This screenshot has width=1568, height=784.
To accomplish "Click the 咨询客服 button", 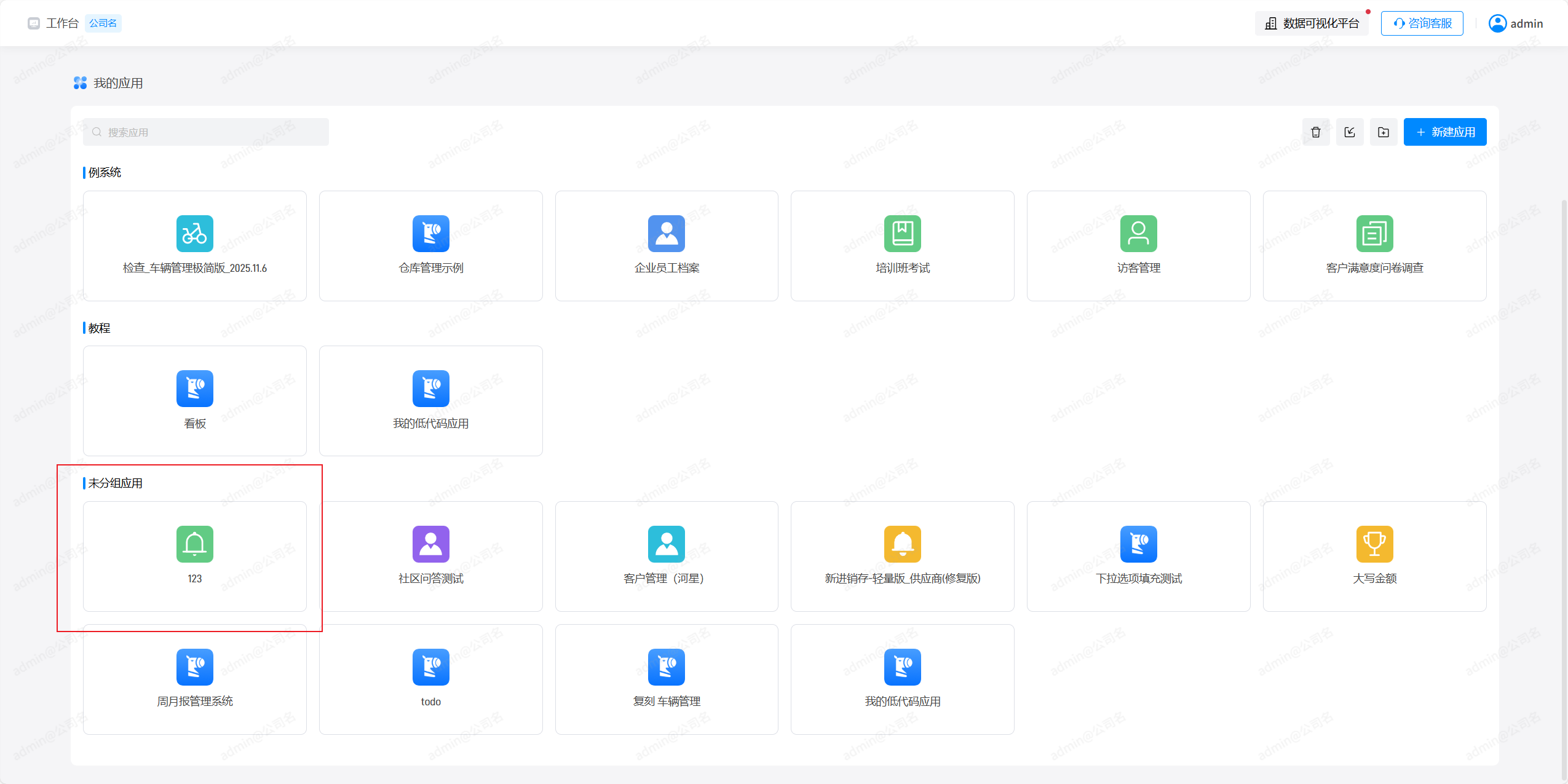I will pyautogui.click(x=1422, y=23).
